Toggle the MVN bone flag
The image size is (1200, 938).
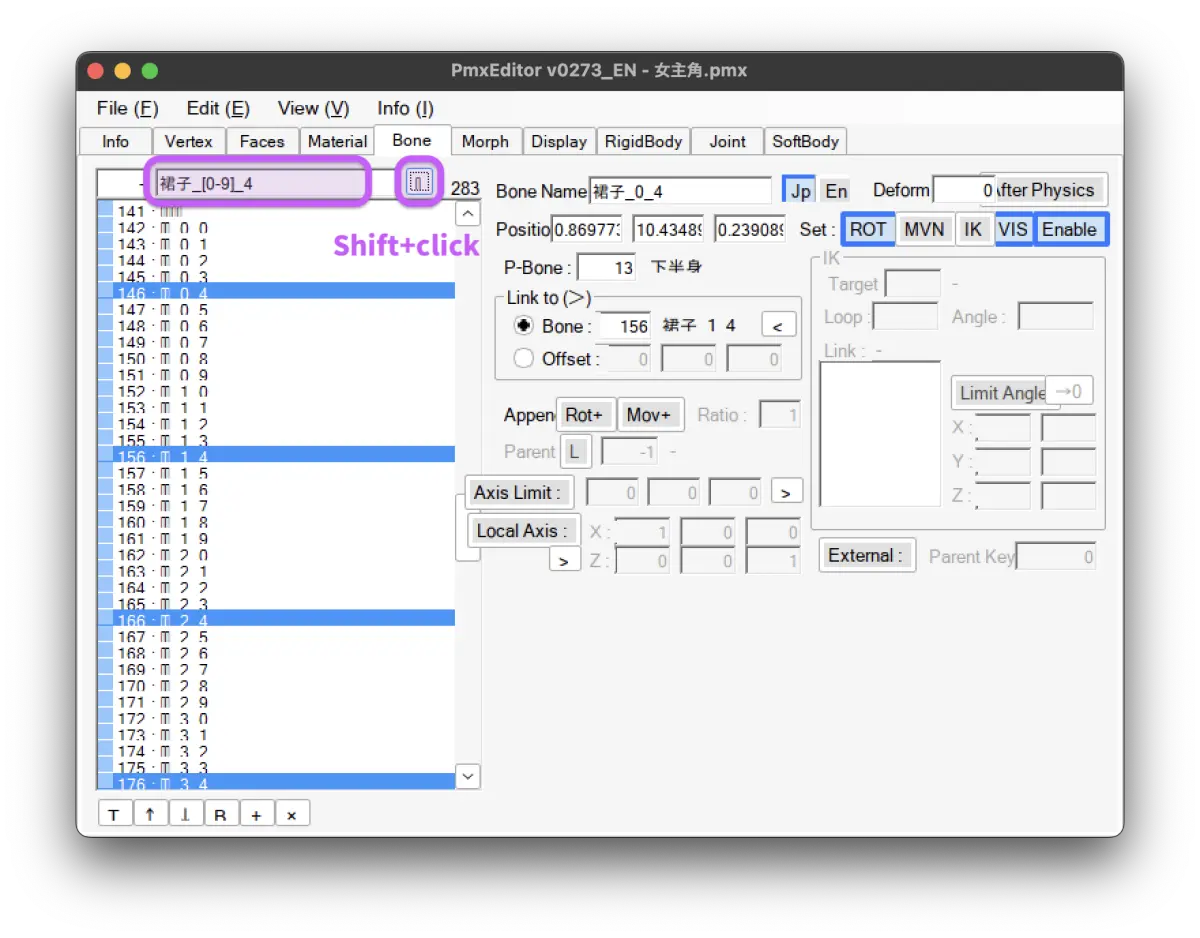[x=924, y=229]
